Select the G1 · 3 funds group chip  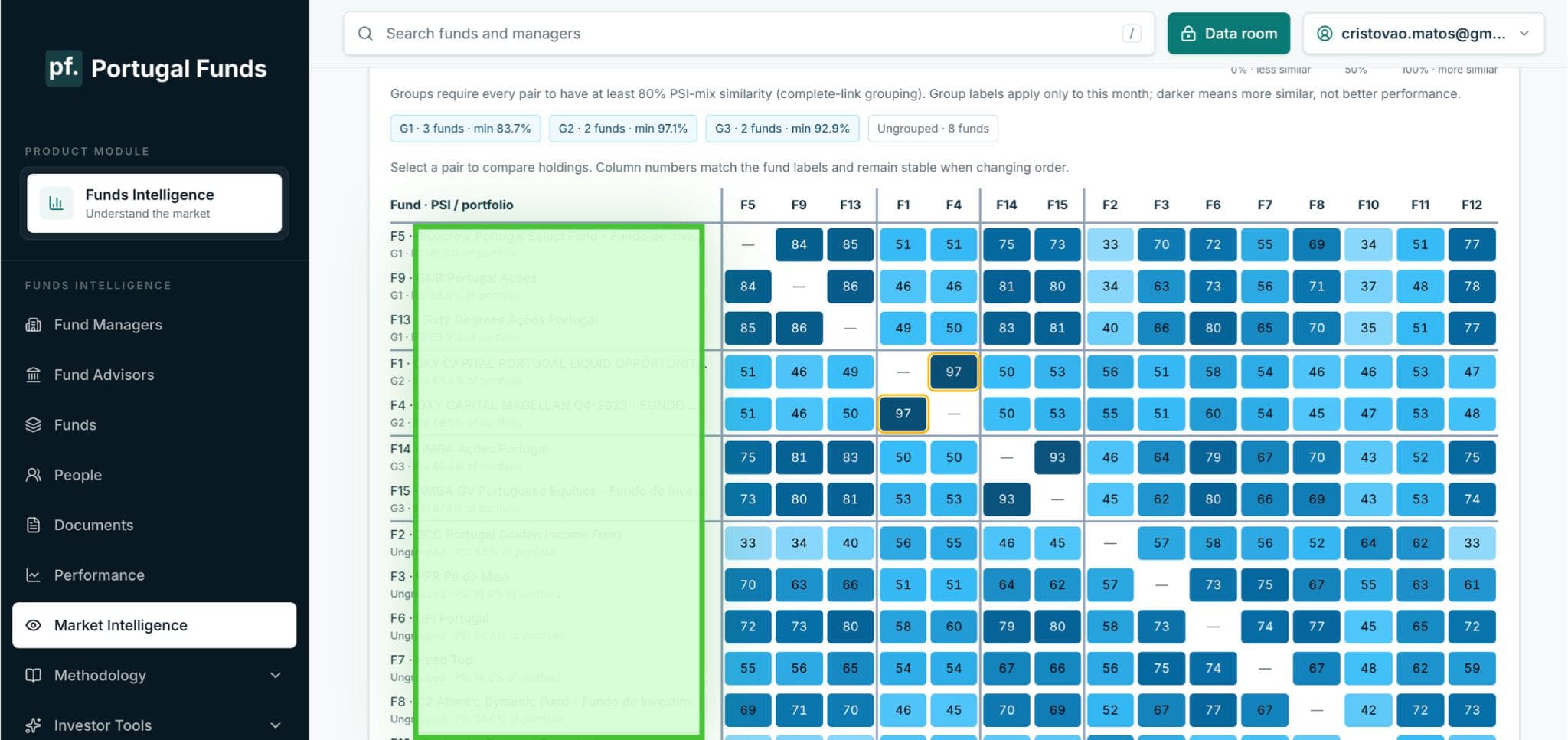click(x=465, y=129)
